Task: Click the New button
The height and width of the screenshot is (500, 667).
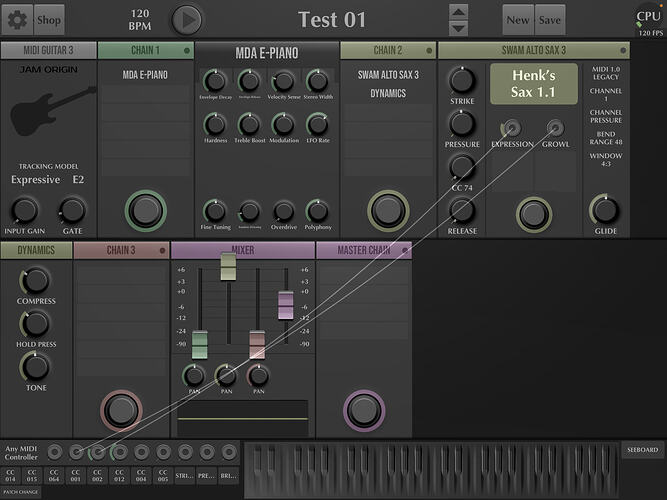Action: (518, 20)
